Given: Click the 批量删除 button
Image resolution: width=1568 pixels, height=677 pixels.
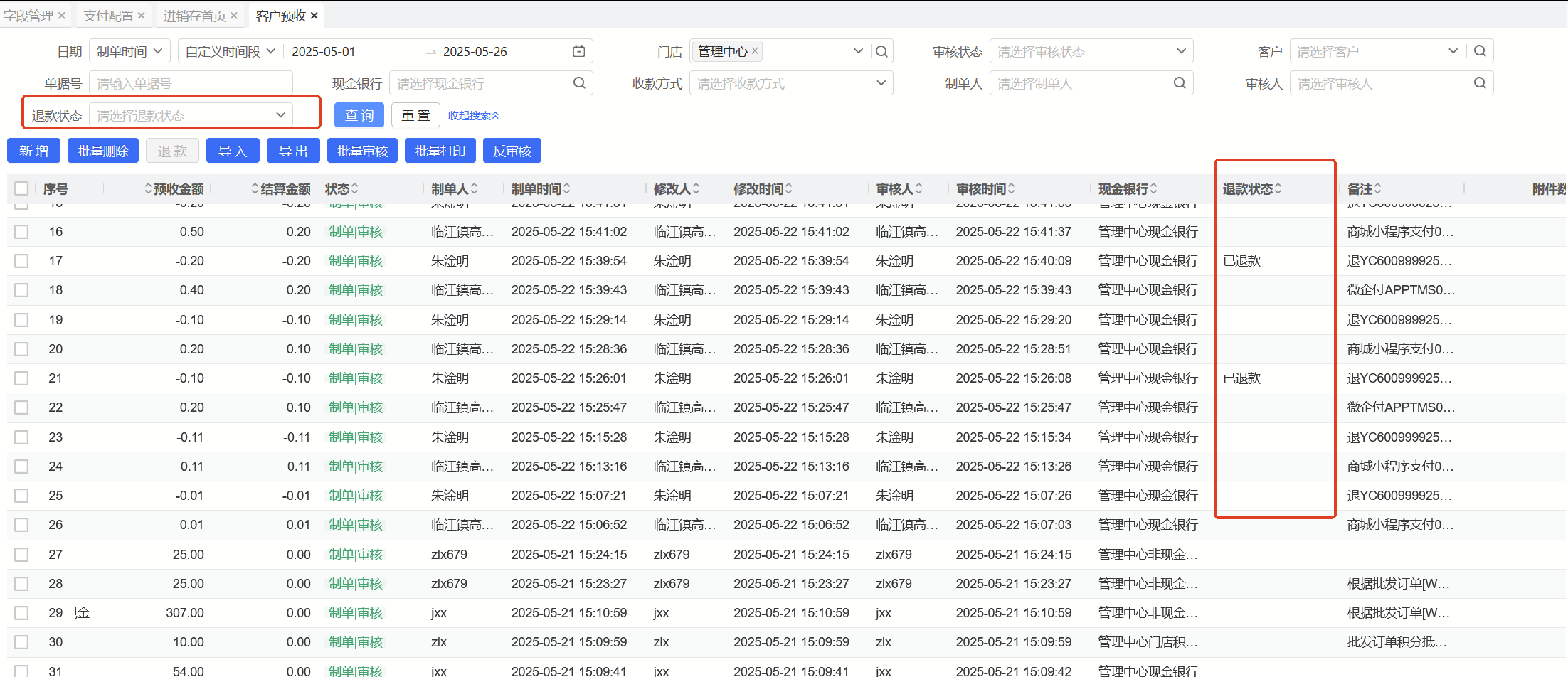Looking at the screenshot, I should click(x=103, y=151).
